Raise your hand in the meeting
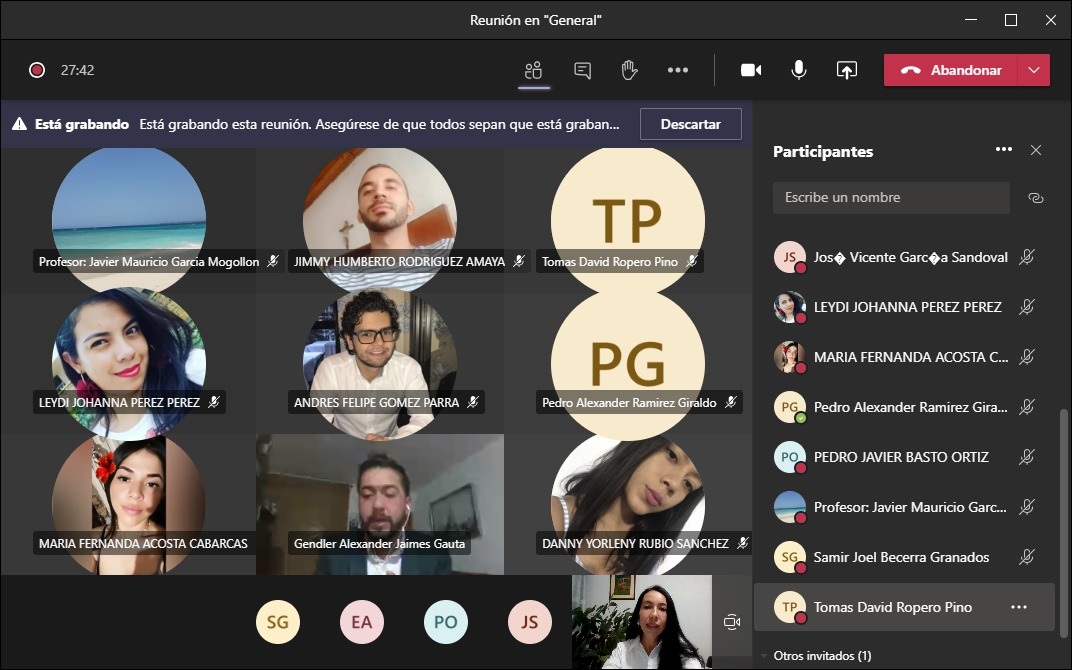Screen dimensions: 1072x670 [629, 70]
